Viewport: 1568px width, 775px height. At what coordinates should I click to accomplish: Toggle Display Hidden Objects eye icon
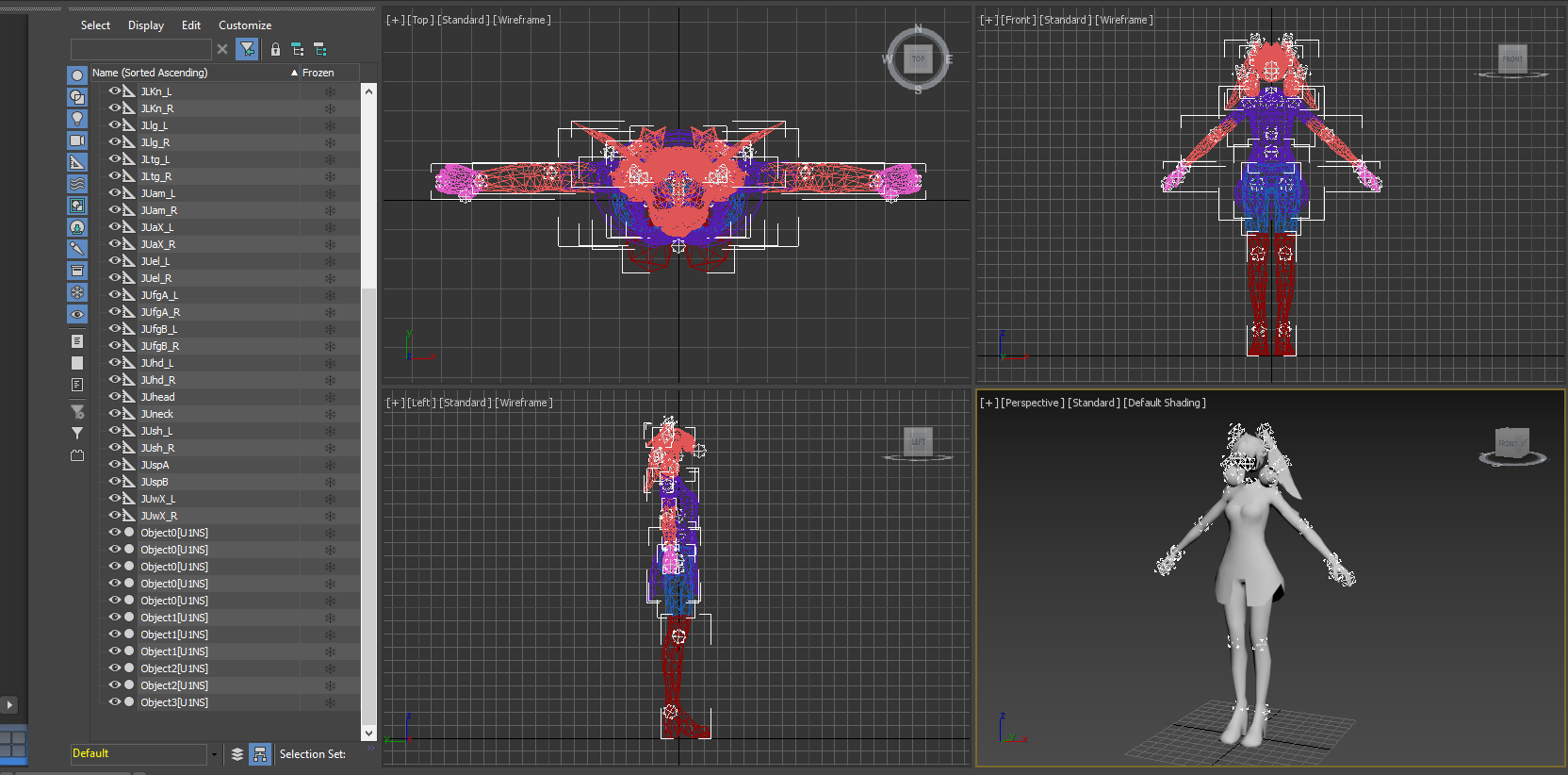click(77, 314)
